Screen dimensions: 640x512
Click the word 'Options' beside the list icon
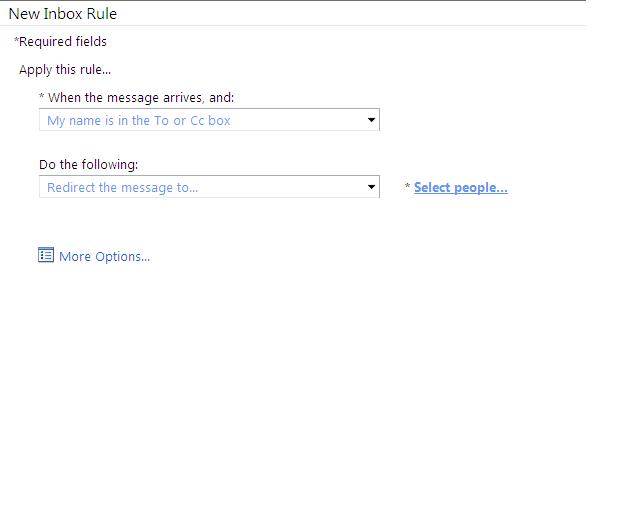coord(119,257)
